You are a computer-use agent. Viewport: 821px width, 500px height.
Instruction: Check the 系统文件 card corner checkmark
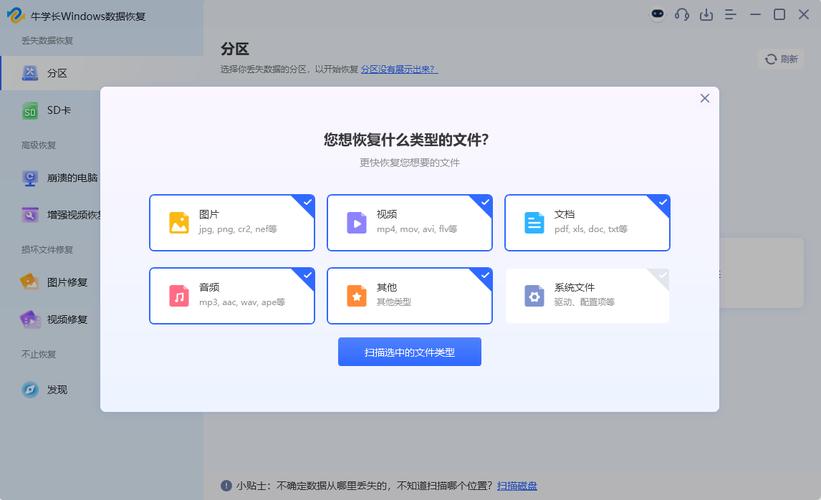click(x=662, y=275)
